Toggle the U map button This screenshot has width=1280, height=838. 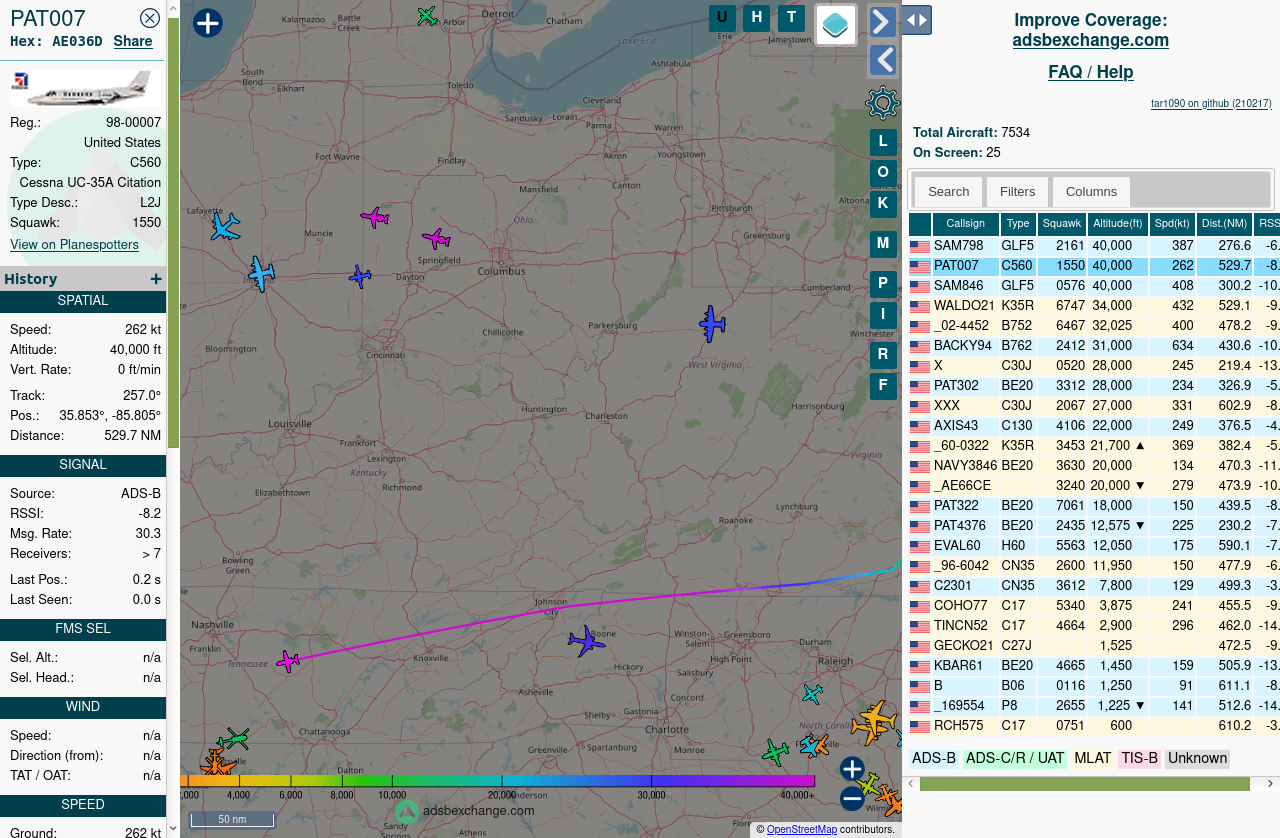click(723, 18)
